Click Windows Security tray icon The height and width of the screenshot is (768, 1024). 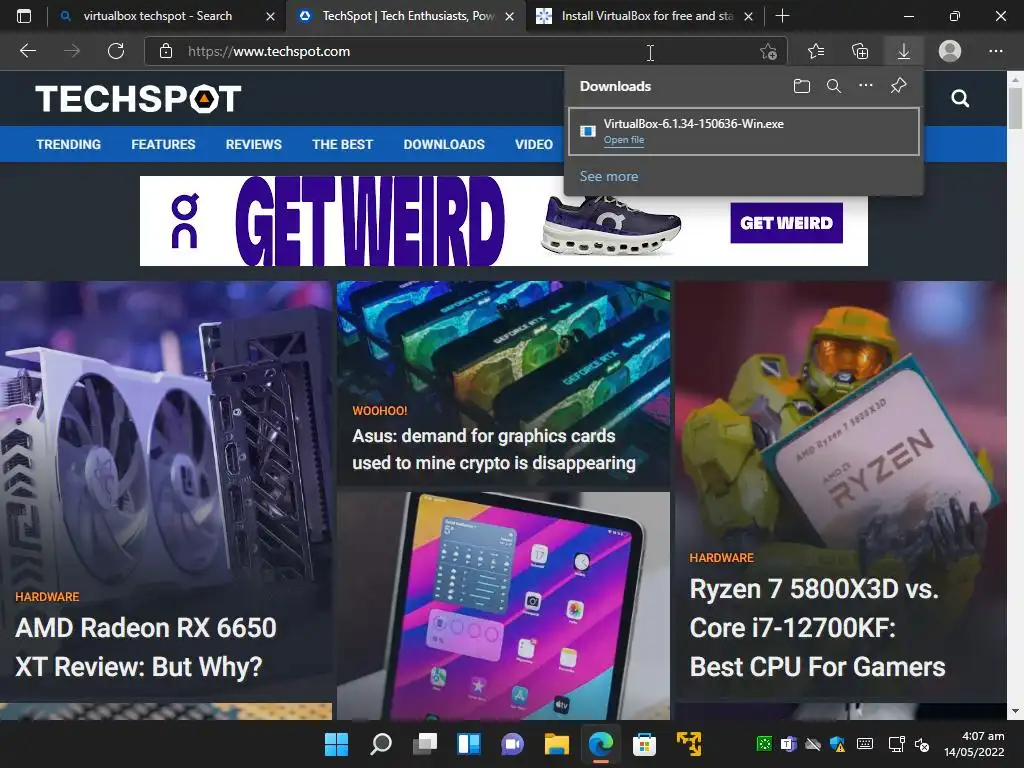coord(837,744)
